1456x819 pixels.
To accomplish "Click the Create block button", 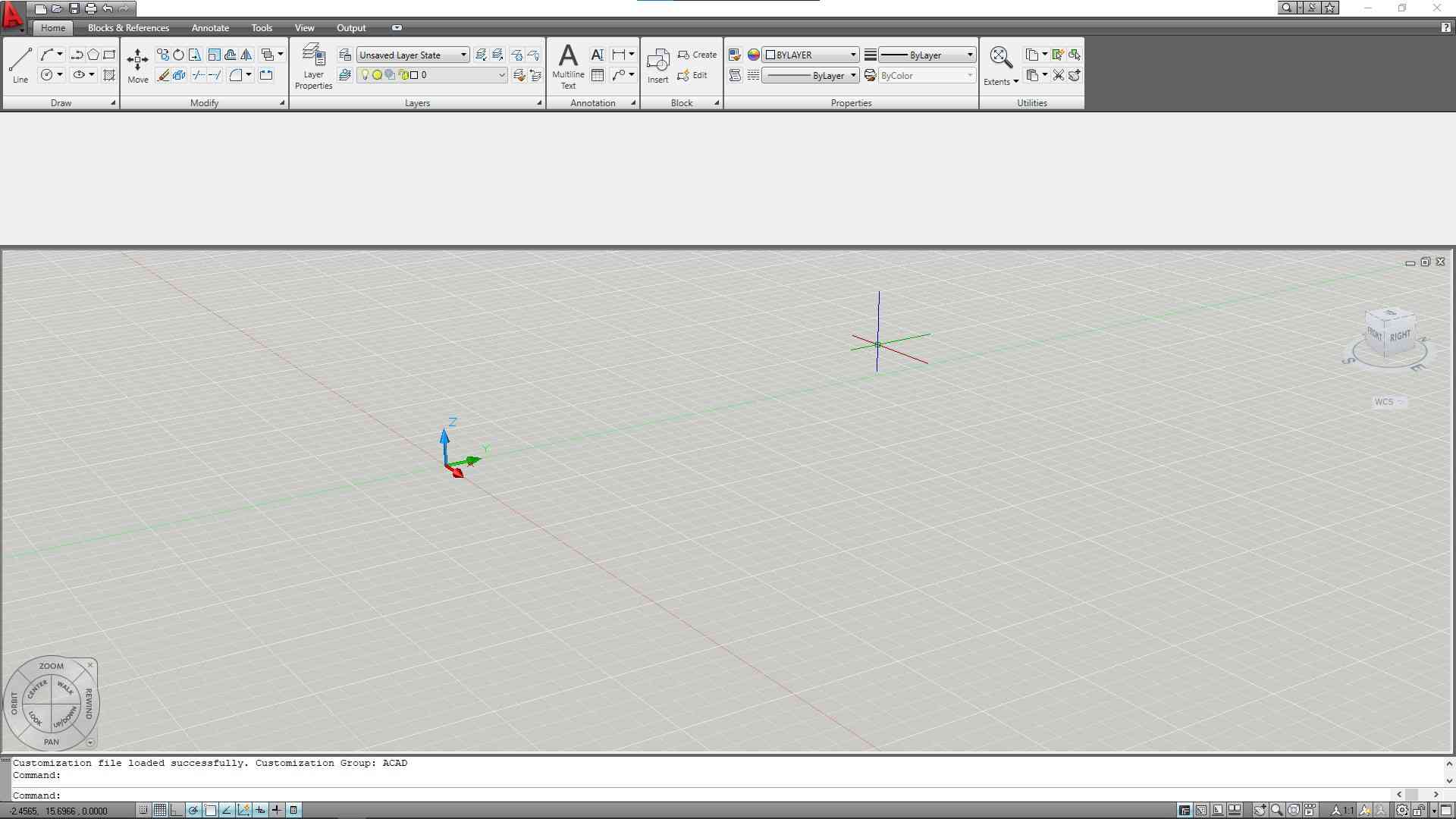I will [696, 55].
